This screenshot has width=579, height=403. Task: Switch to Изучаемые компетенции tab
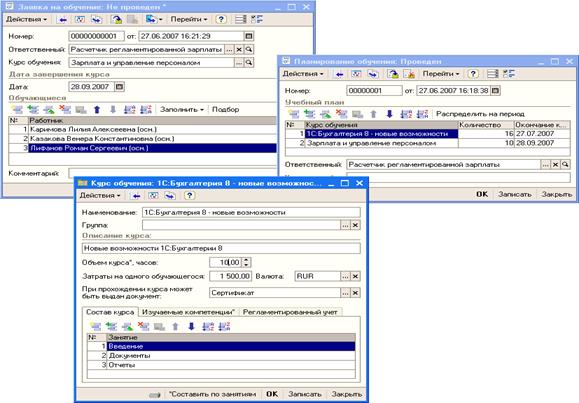[189, 312]
